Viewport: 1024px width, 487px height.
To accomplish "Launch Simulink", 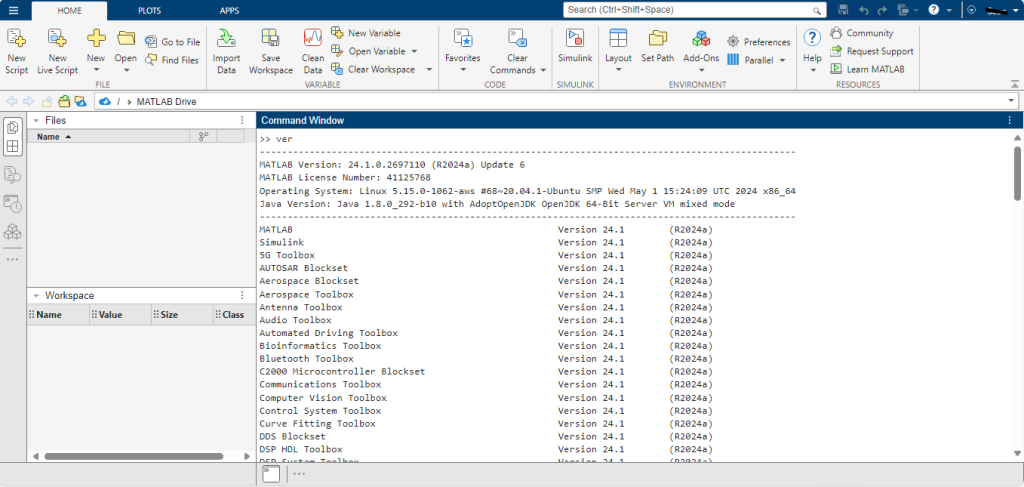I will click(575, 47).
